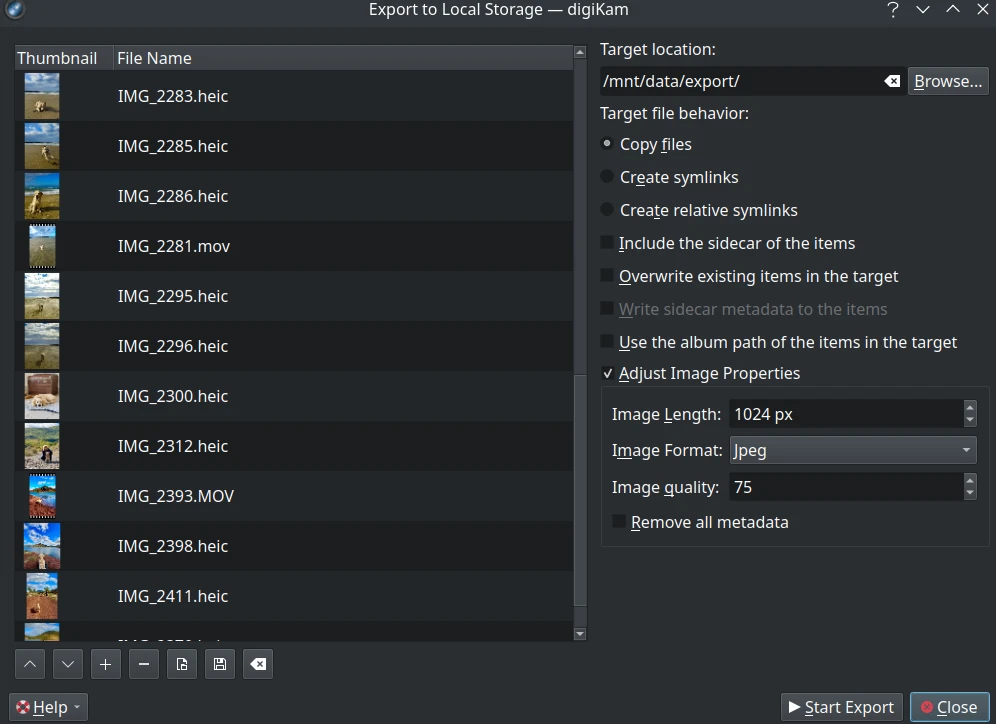
Task: Add items with the plus button
Action: pyautogui.click(x=106, y=664)
